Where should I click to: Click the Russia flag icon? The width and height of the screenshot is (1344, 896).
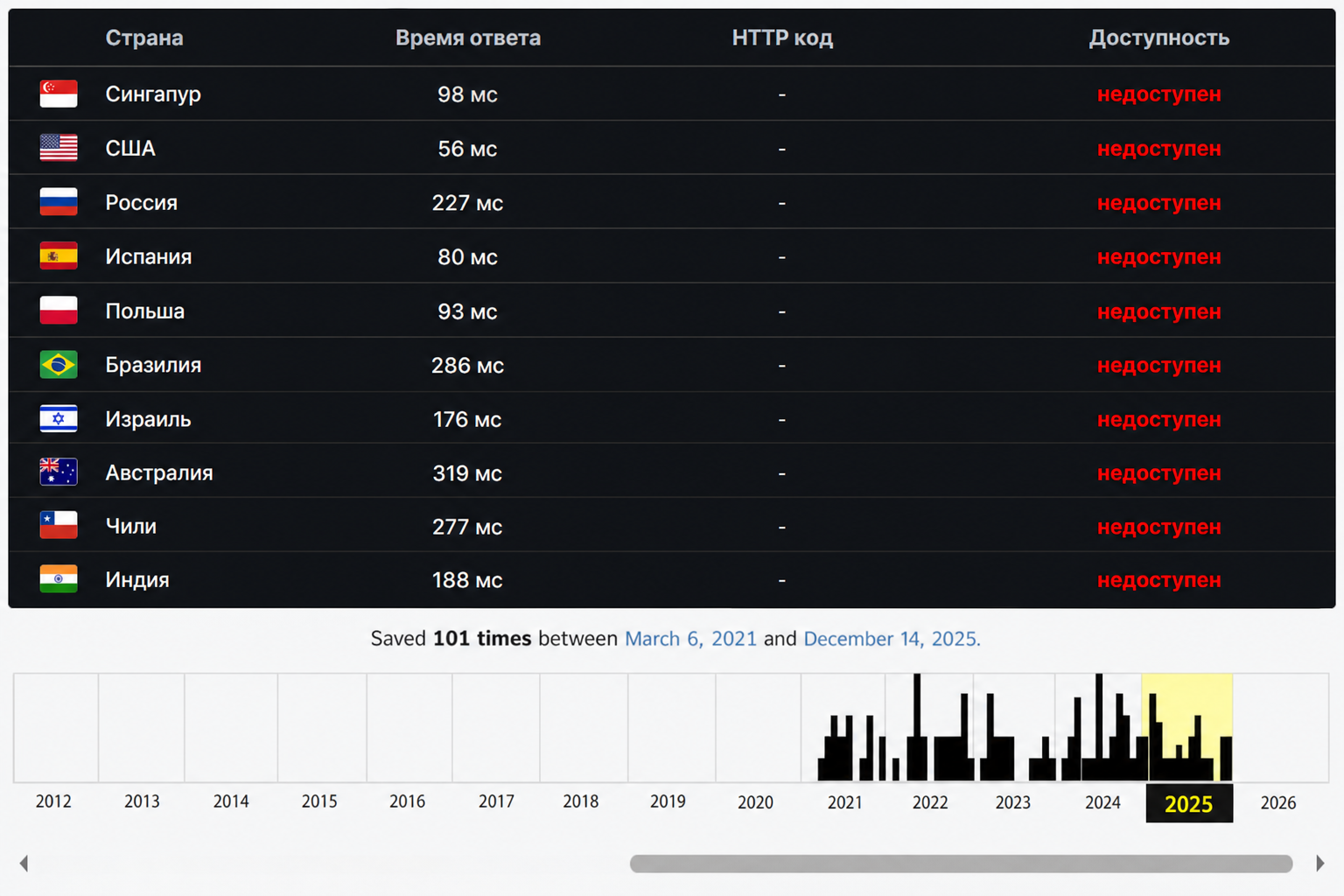[59, 202]
